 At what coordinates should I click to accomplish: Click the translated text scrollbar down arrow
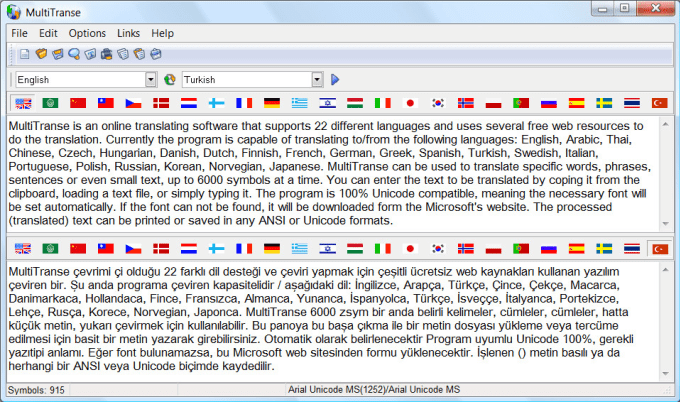666,374
